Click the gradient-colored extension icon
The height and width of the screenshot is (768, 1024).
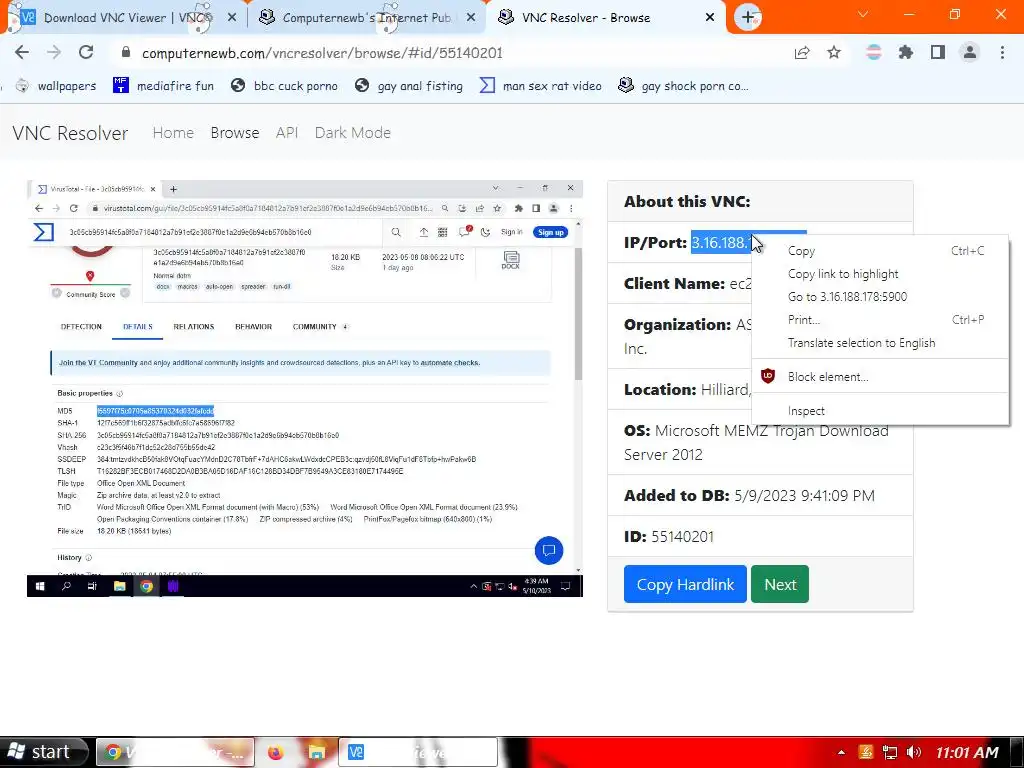tap(874, 53)
